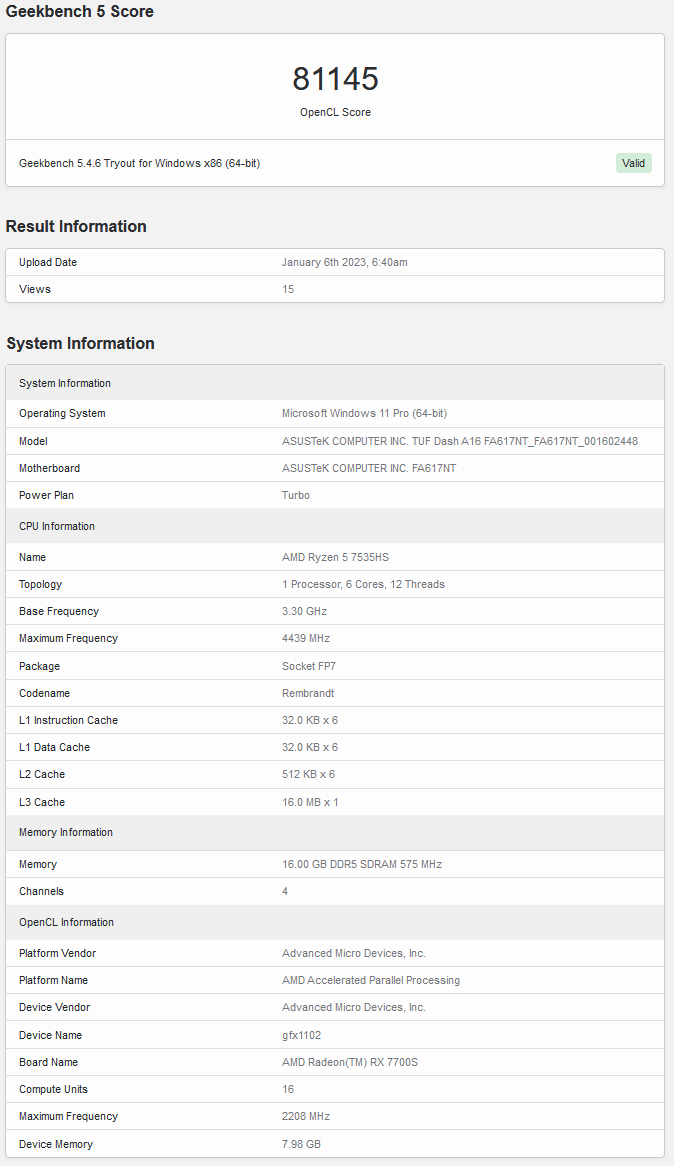
Task: Click the Views count 15
Action: pyautogui.click(x=288, y=289)
